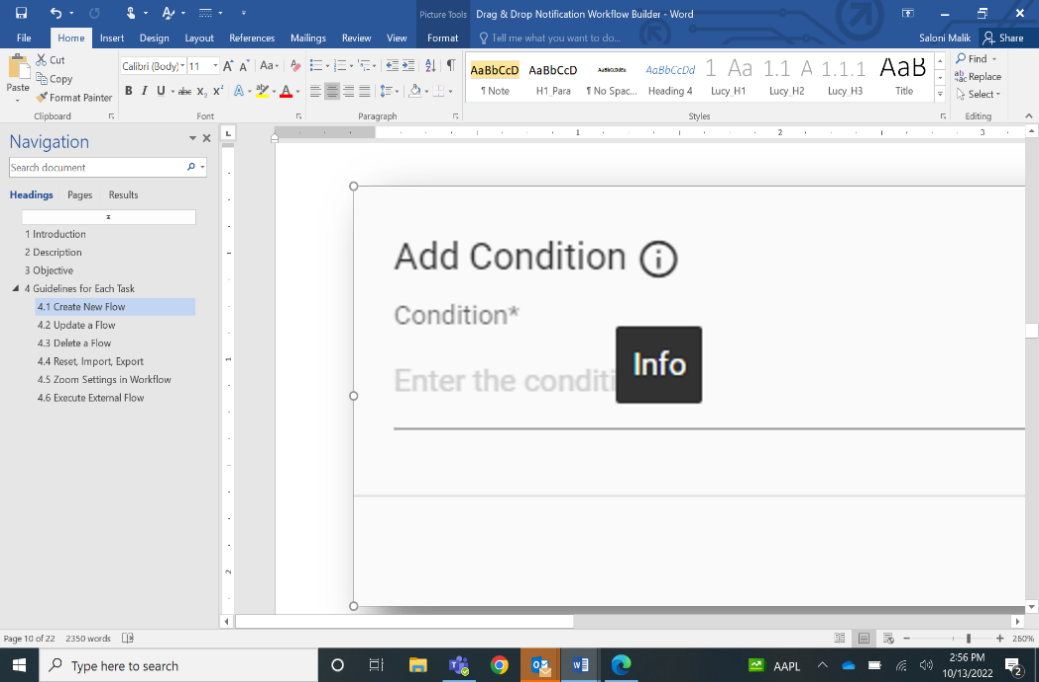Apply strikethrough formatting
This screenshot has width=1039, height=682.
pyautogui.click(x=184, y=91)
